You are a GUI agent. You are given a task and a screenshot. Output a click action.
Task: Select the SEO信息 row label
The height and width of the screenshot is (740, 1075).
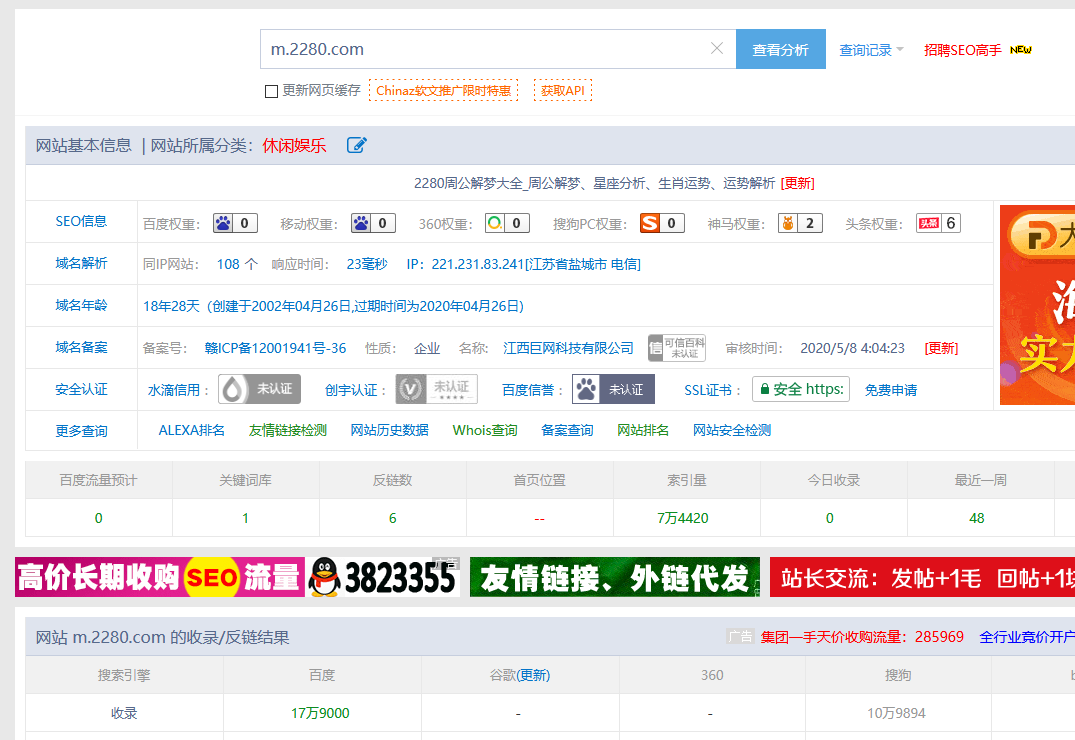tap(81, 221)
